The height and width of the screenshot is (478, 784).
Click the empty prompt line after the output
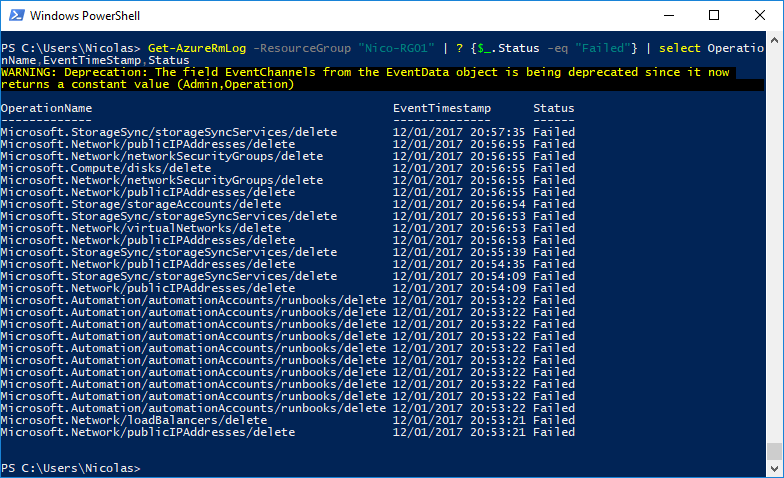coord(71,468)
